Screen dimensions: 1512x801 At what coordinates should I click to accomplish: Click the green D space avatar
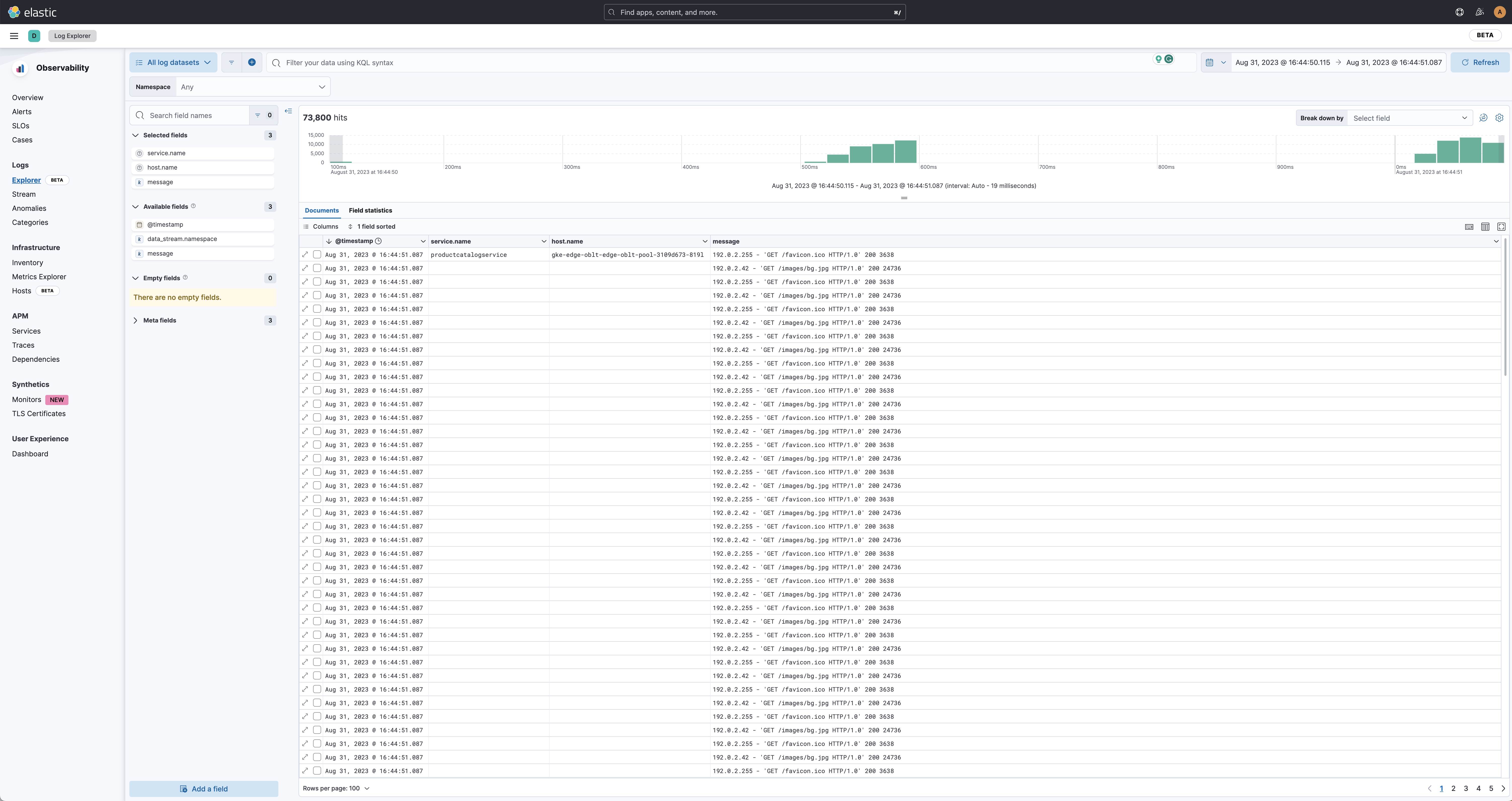(x=34, y=36)
